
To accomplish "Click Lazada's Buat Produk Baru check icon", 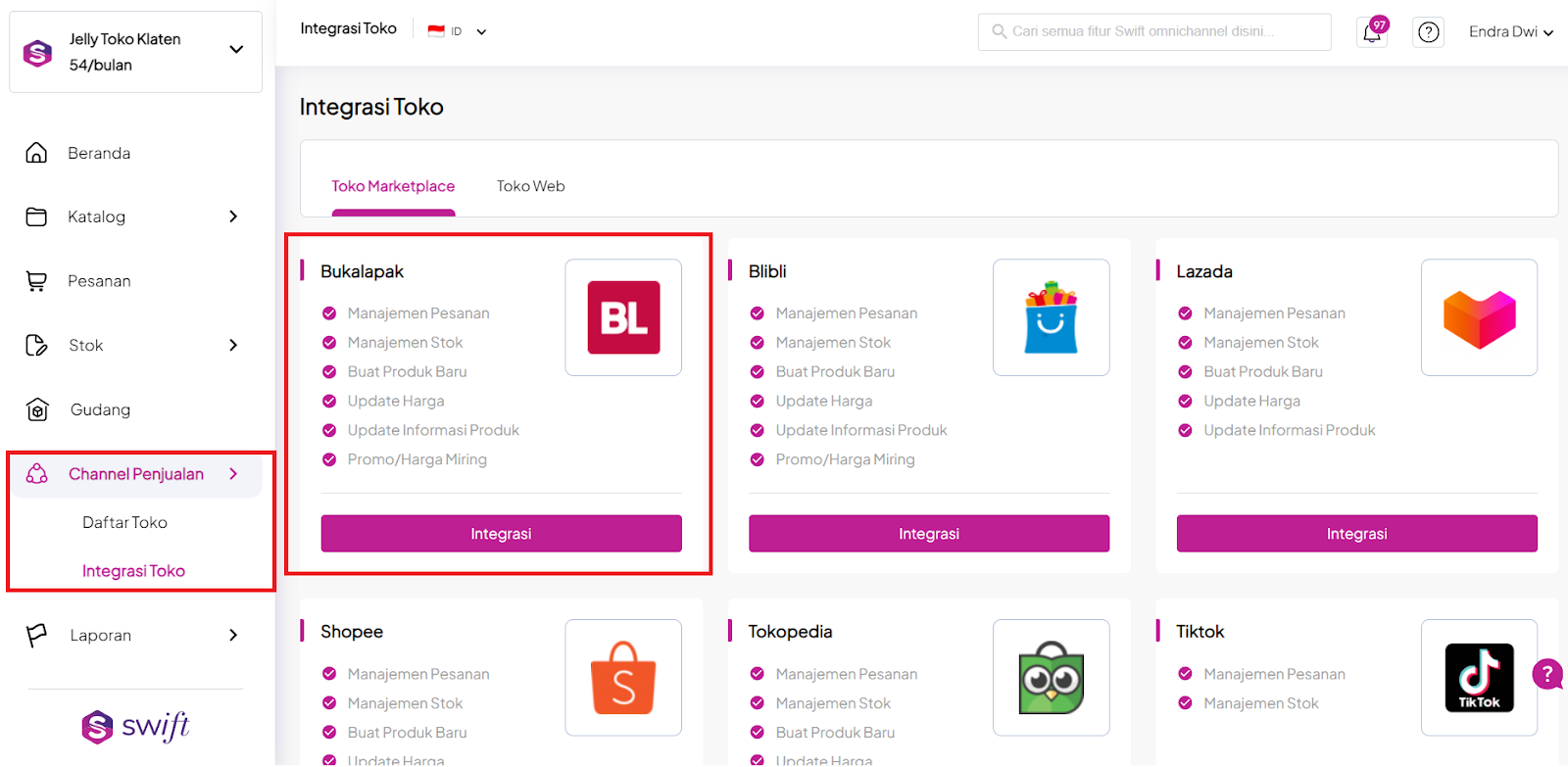I will coord(1185,372).
